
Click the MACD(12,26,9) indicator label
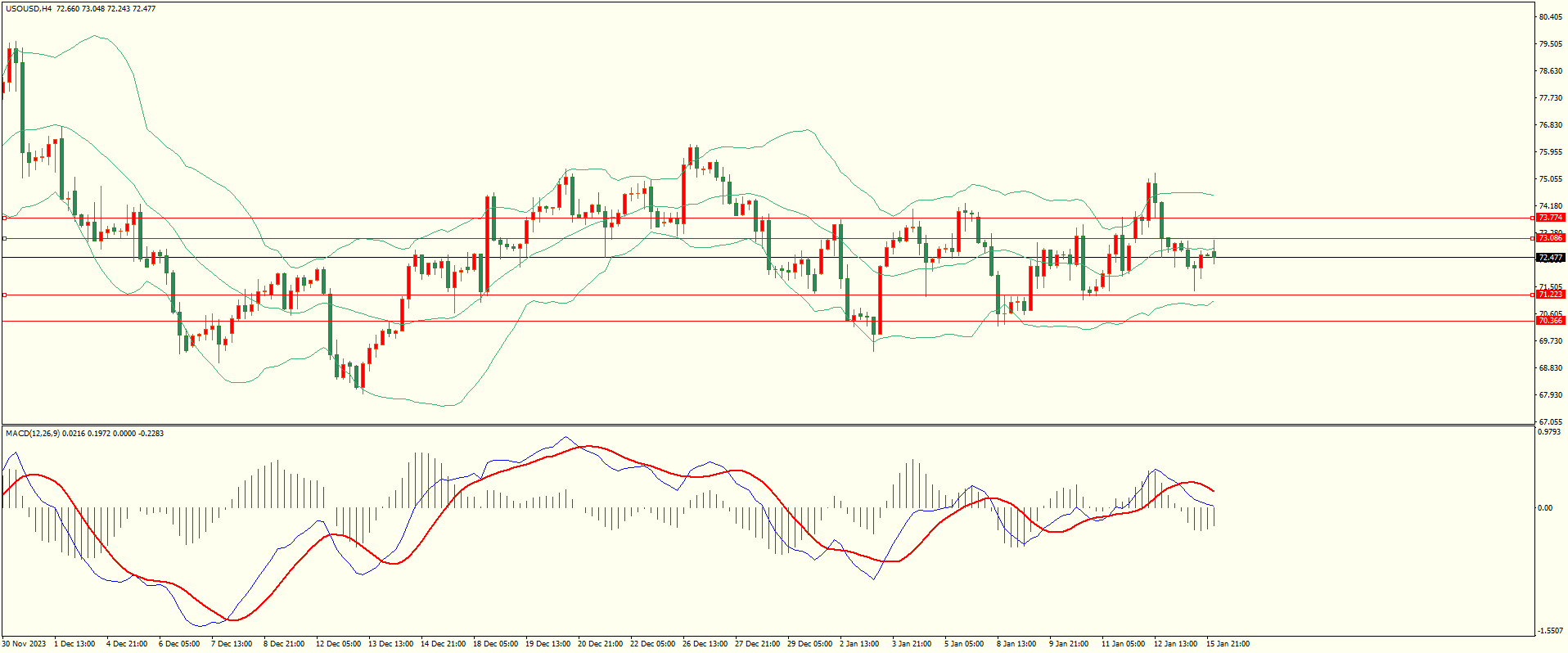coord(32,433)
